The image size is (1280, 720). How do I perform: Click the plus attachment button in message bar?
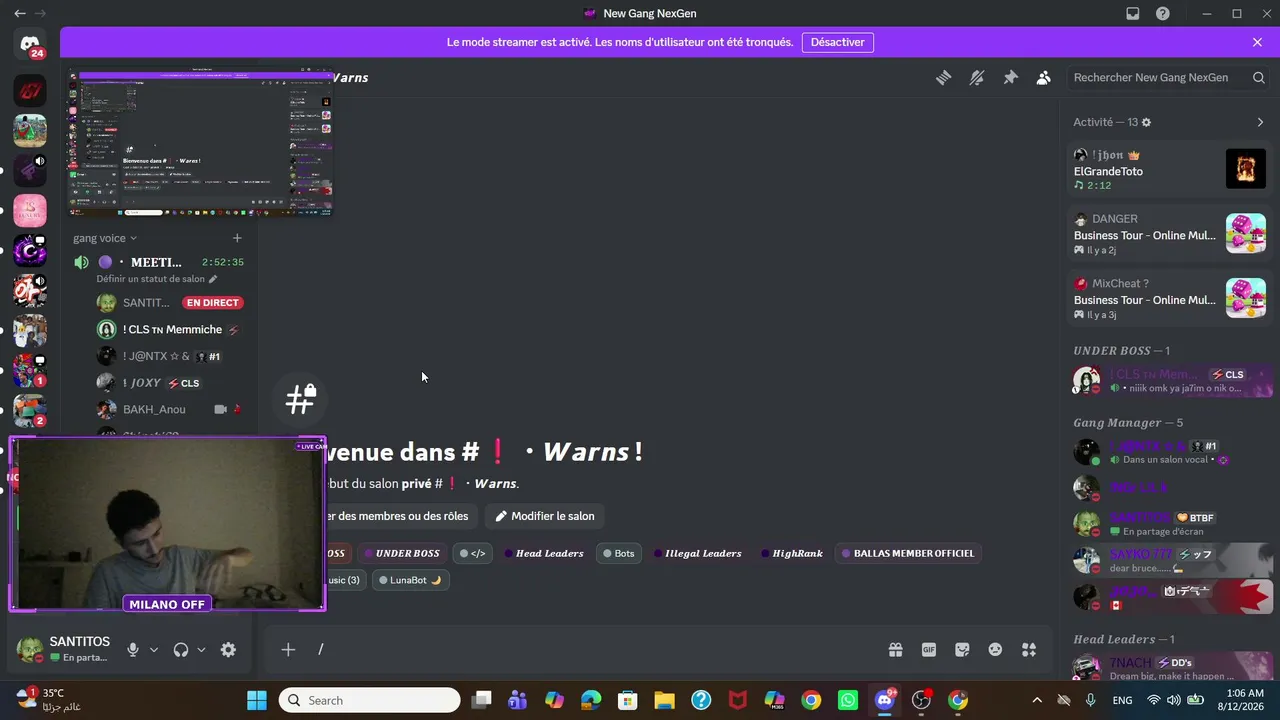click(x=288, y=650)
